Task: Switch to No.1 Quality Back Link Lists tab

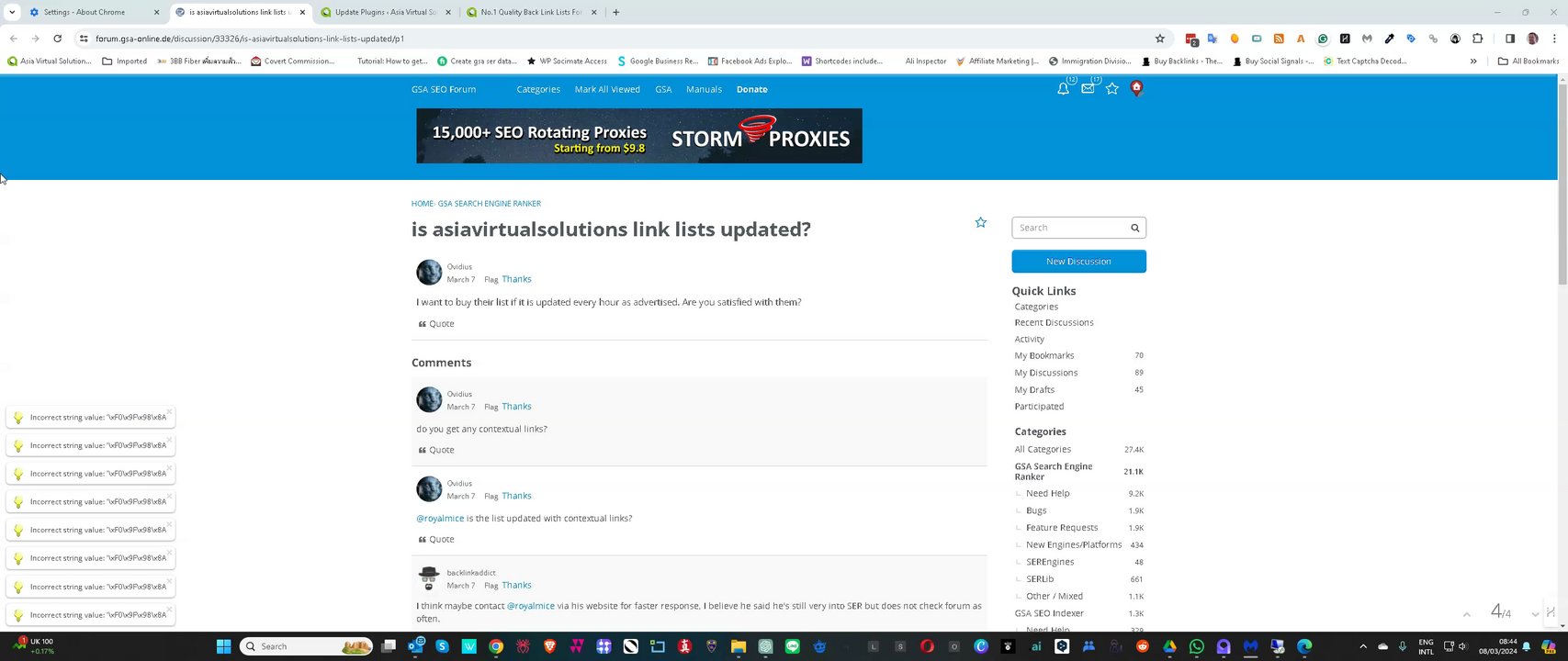Action: (x=531, y=12)
